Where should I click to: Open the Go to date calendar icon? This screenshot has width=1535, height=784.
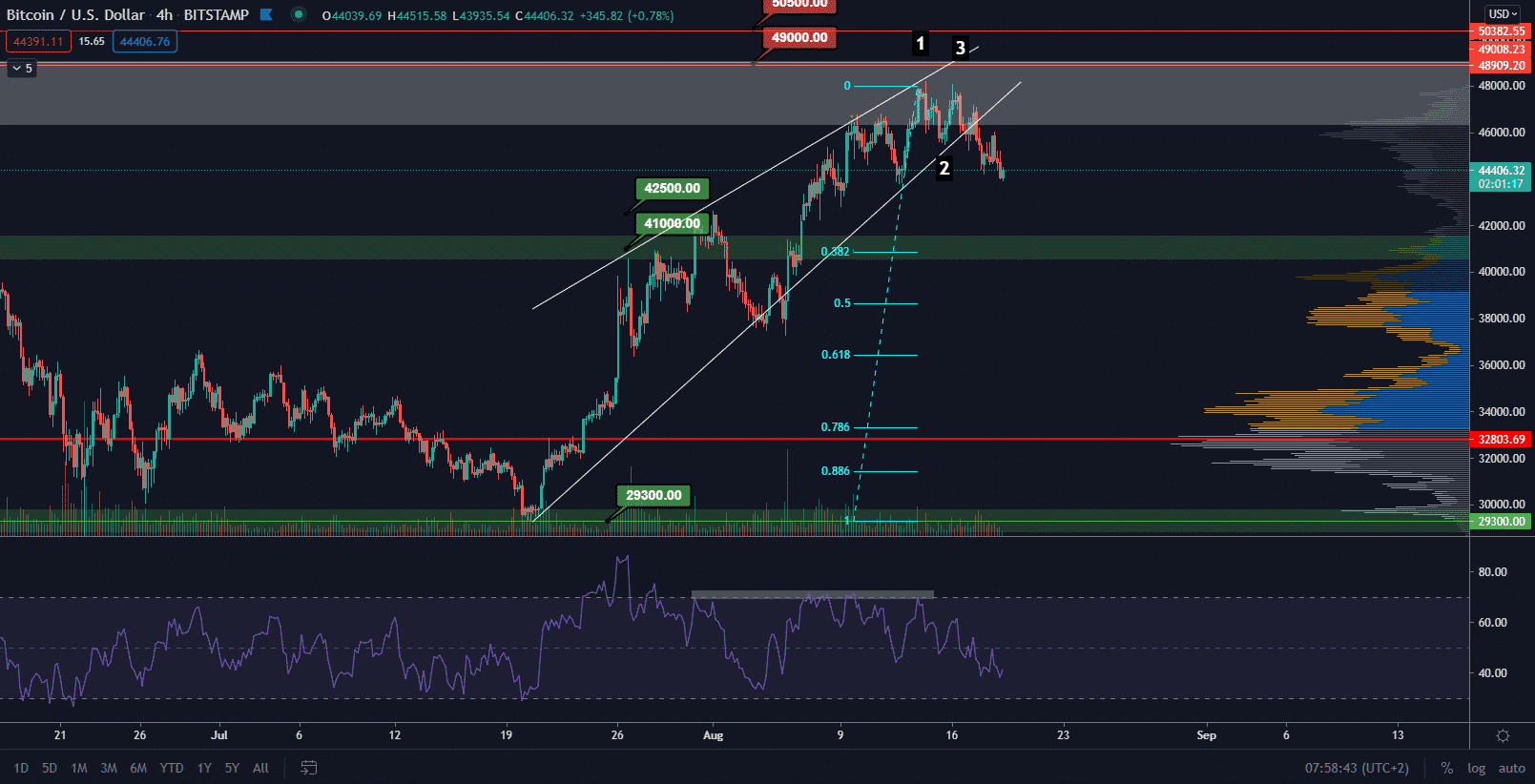tap(308, 768)
